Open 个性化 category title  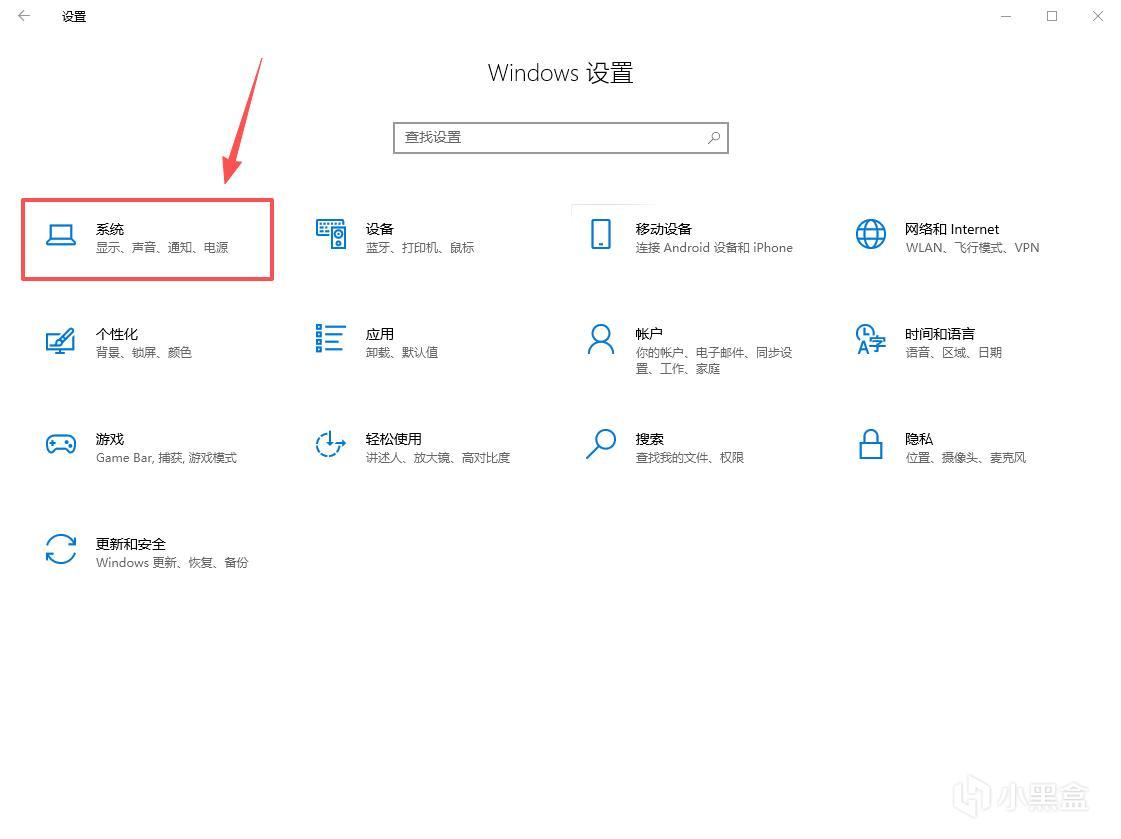point(117,334)
